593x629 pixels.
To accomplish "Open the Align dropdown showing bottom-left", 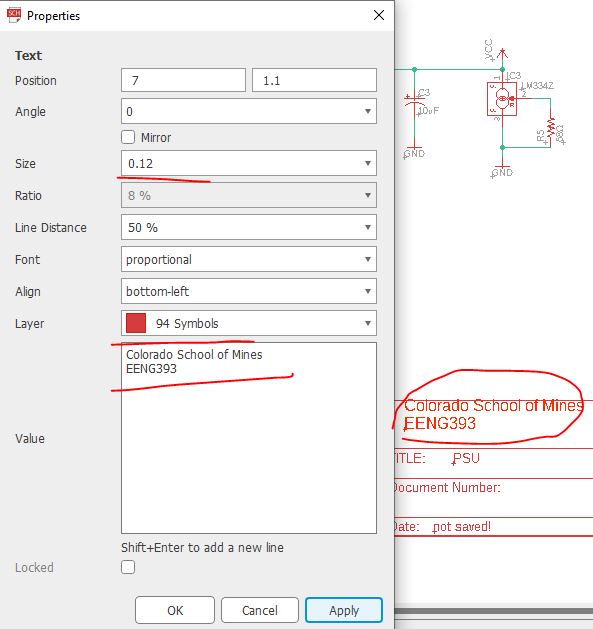I will coord(249,291).
